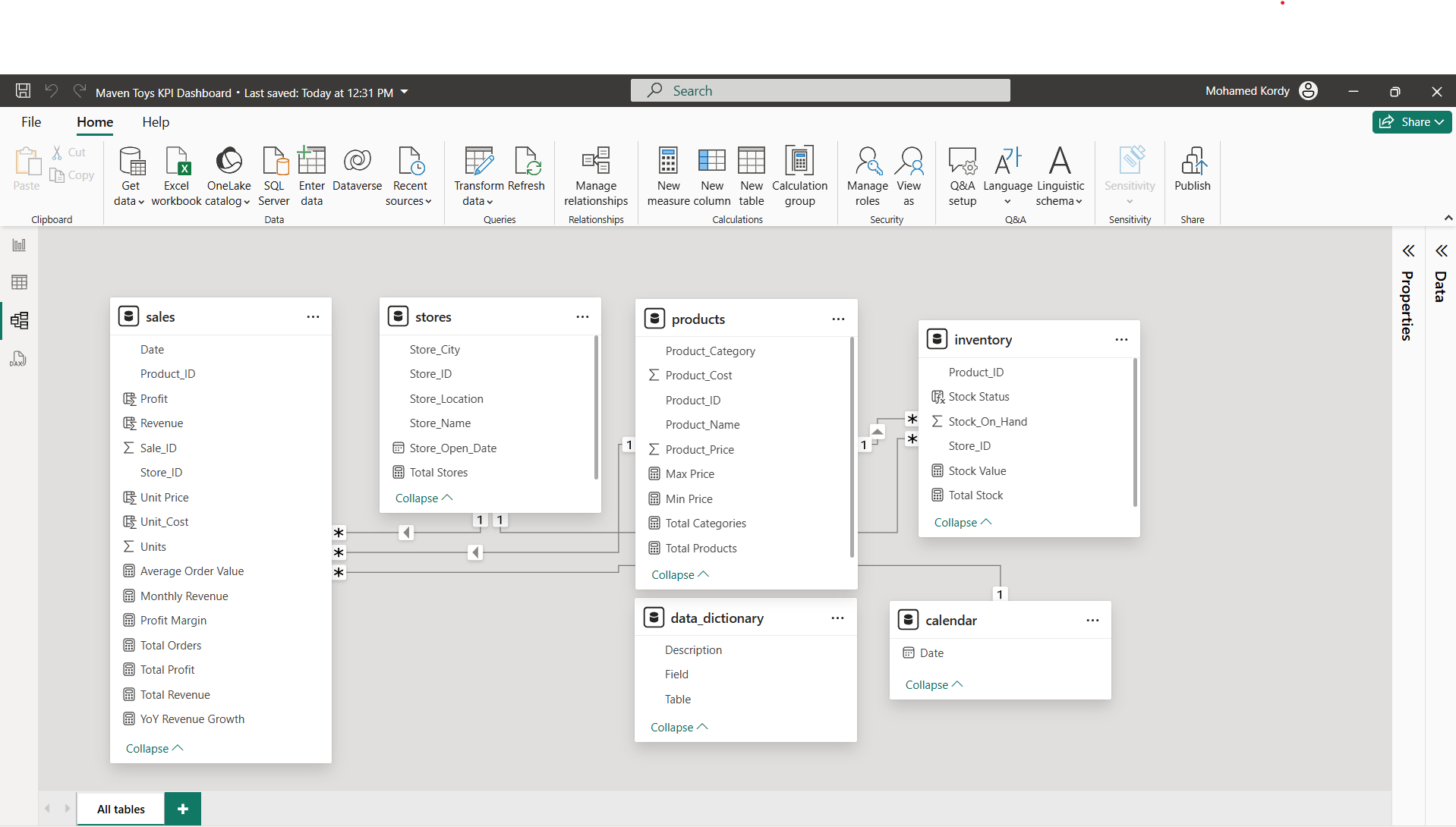This screenshot has height=827, width=1456.
Task: Collapse the products table card
Action: (680, 574)
